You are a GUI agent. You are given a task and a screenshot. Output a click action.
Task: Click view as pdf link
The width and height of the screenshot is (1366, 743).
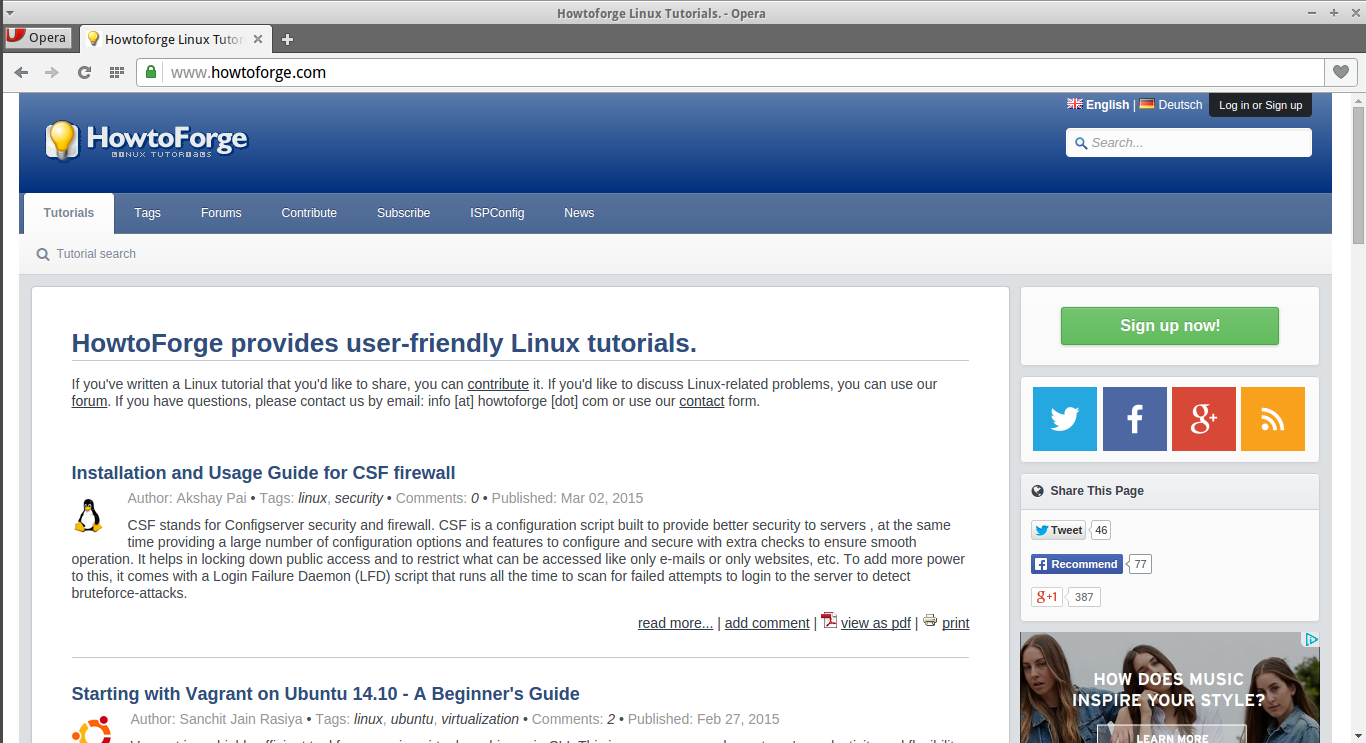876,623
